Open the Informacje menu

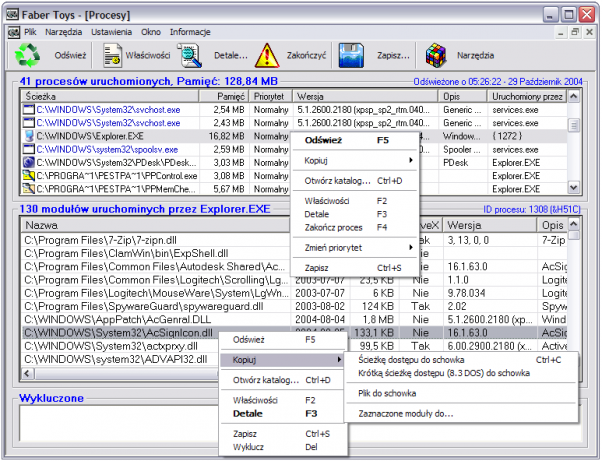click(190, 32)
